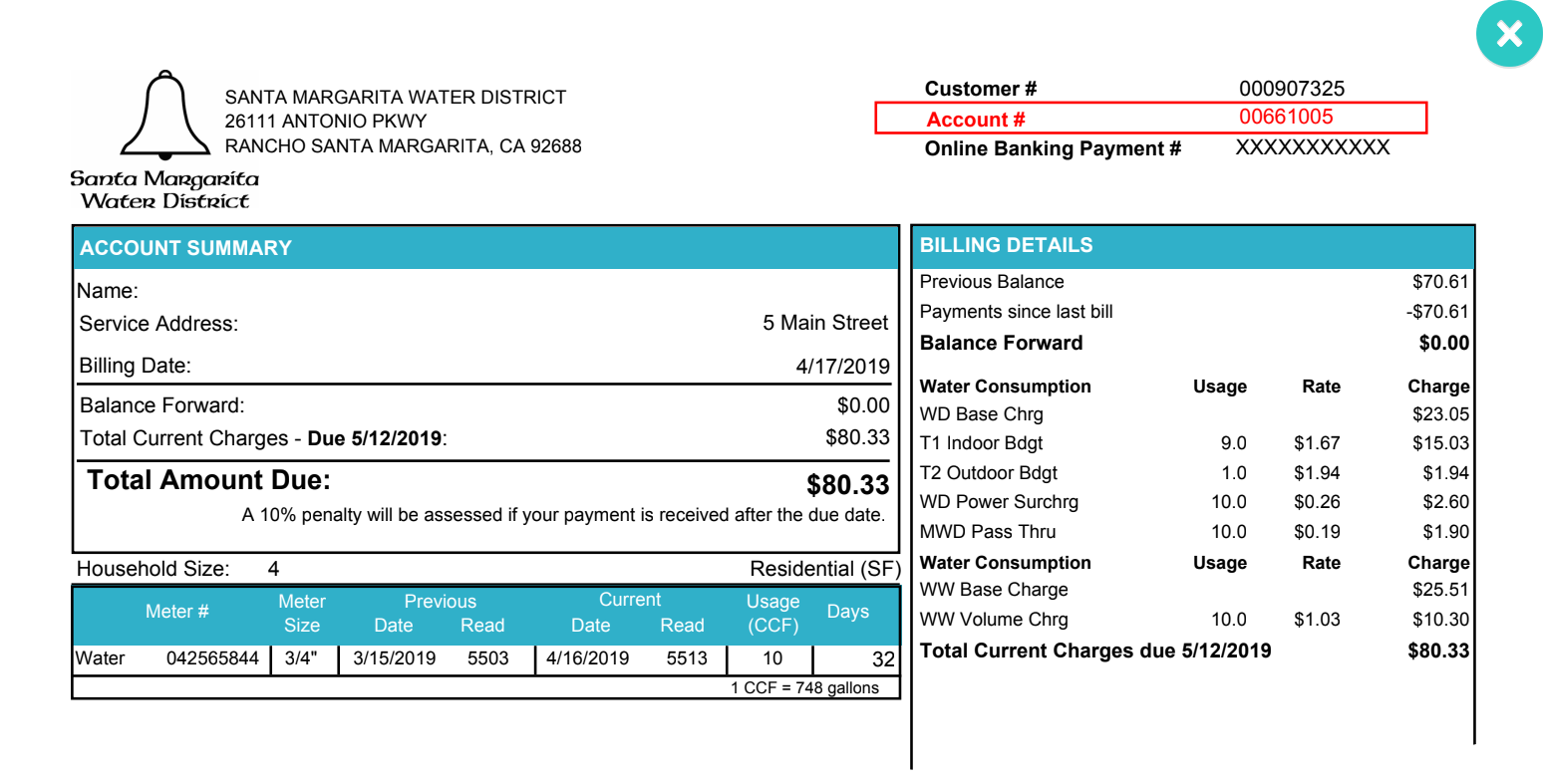
Task: Click the red Account # label
Action: (975, 120)
